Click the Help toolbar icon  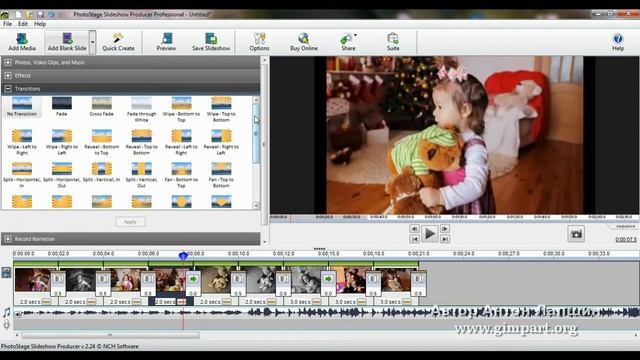pyautogui.click(x=618, y=42)
